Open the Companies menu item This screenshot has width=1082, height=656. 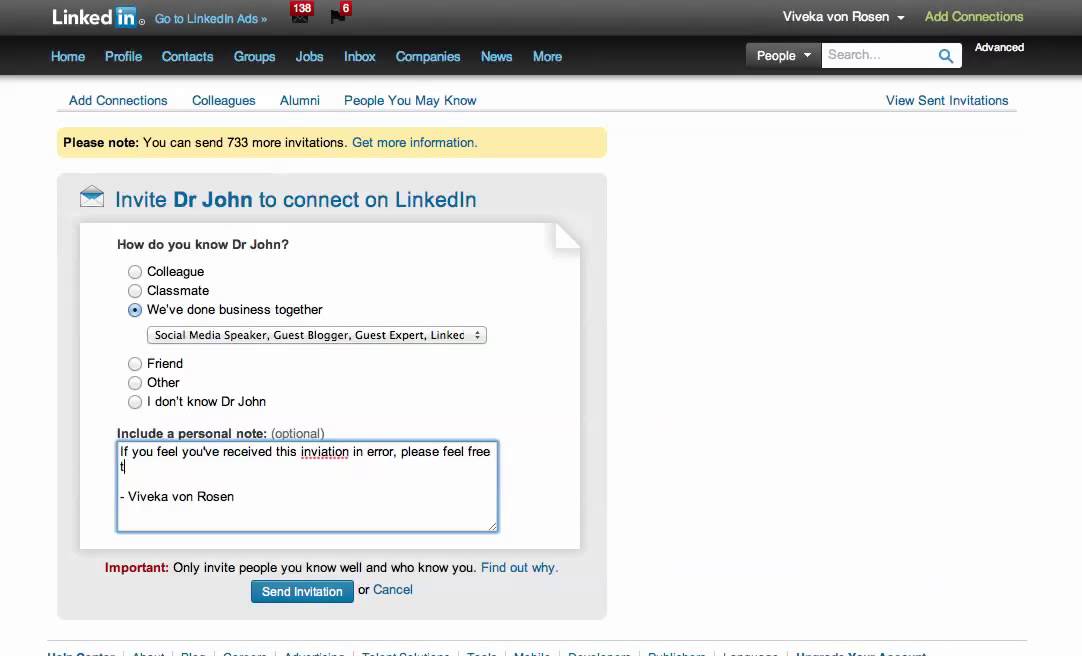click(x=428, y=57)
